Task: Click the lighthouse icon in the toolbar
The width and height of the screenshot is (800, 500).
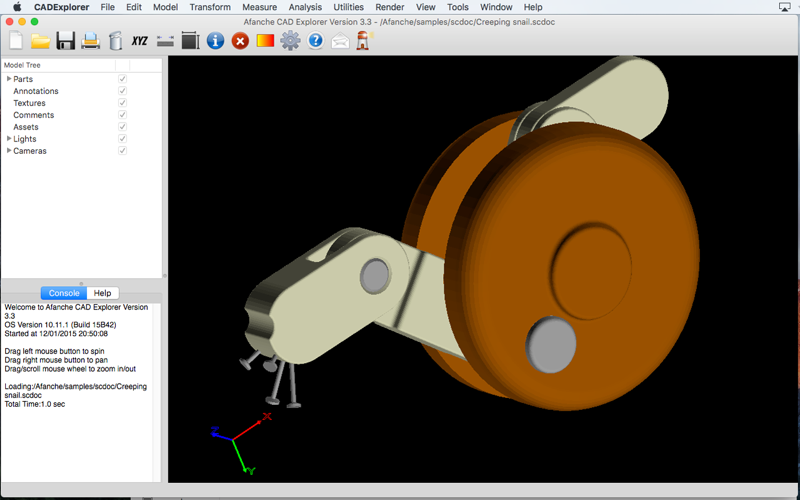Action: tap(363, 41)
